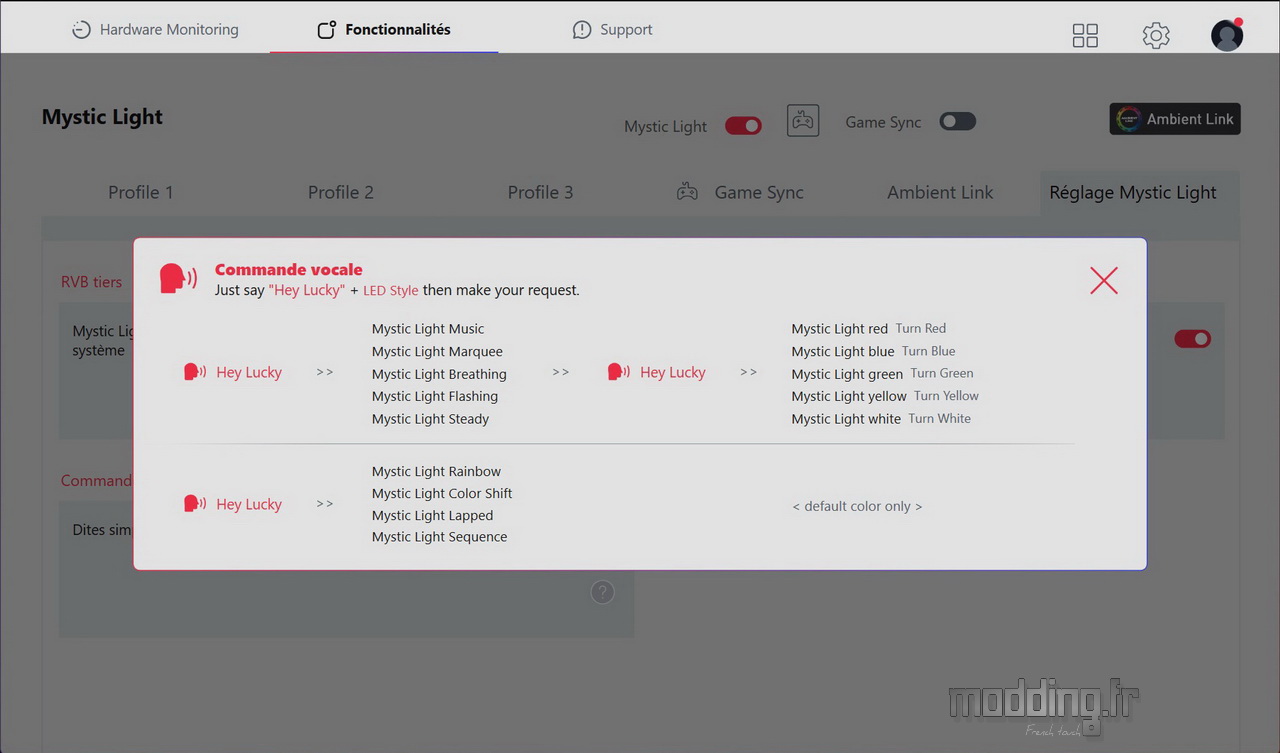Click the Hardware Monitoring gauge icon

(x=81, y=30)
